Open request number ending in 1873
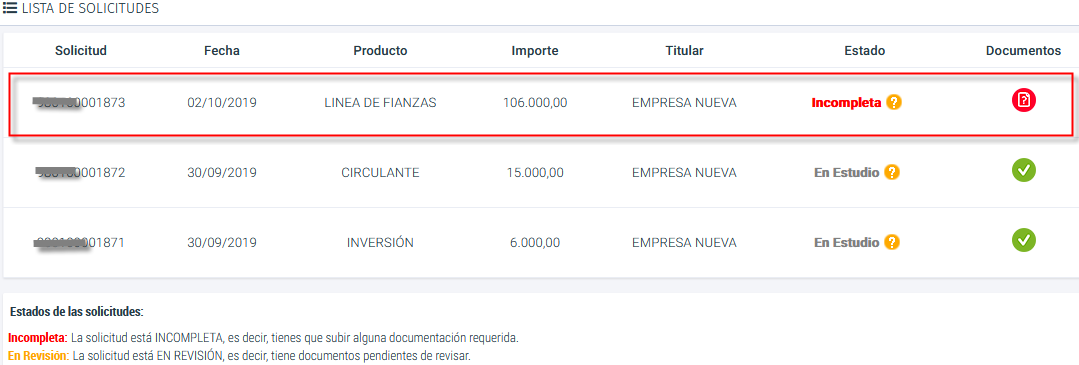Image resolution: width=1079 pixels, height=365 pixels. pyautogui.click(x=79, y=103)
